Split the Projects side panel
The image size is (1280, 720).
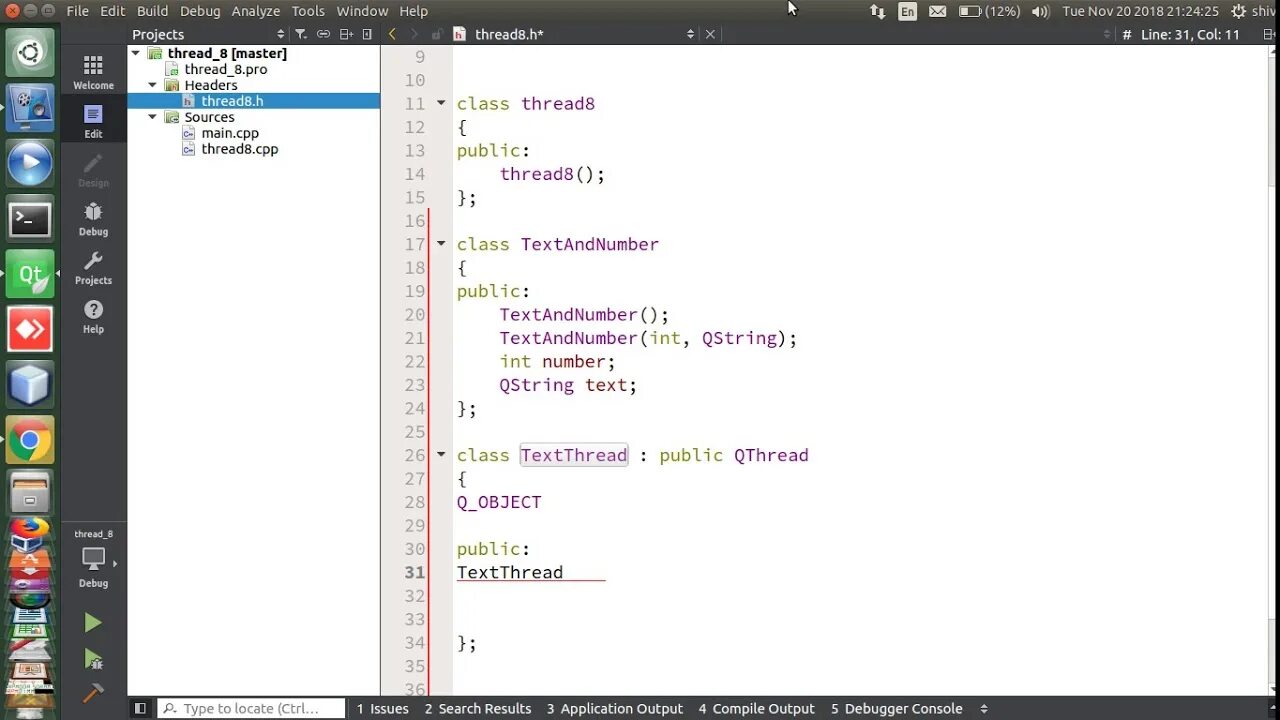point(346,34)
